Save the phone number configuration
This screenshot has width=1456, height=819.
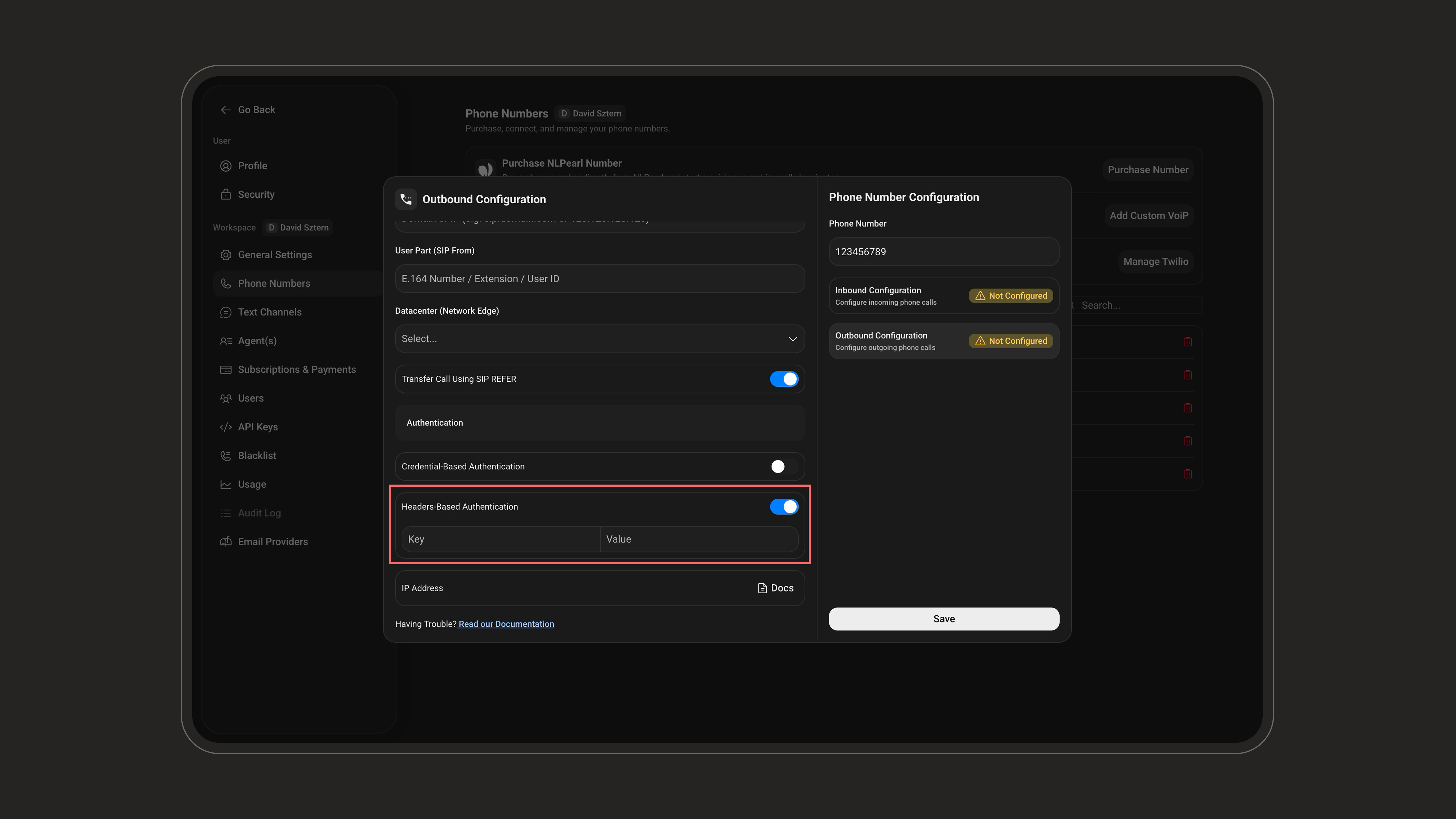tap(943, 619)
